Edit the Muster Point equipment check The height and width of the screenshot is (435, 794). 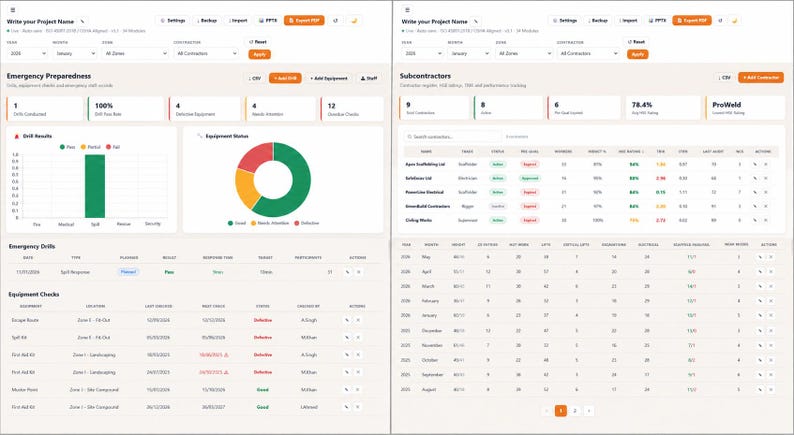click(x=347, y=389)
